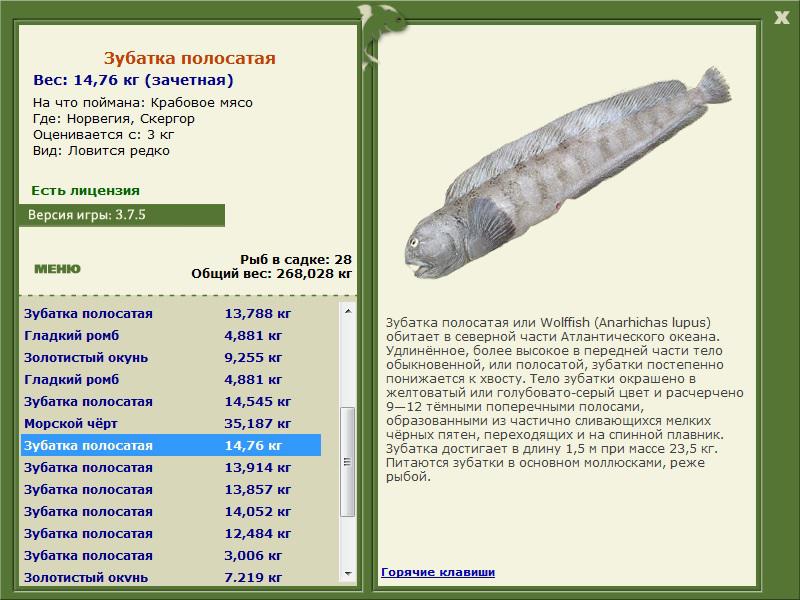Select Зубатка полосатая 12,484 кг entry
The width and height of the screenshot is (800, 600).
[x=171, y=534]
